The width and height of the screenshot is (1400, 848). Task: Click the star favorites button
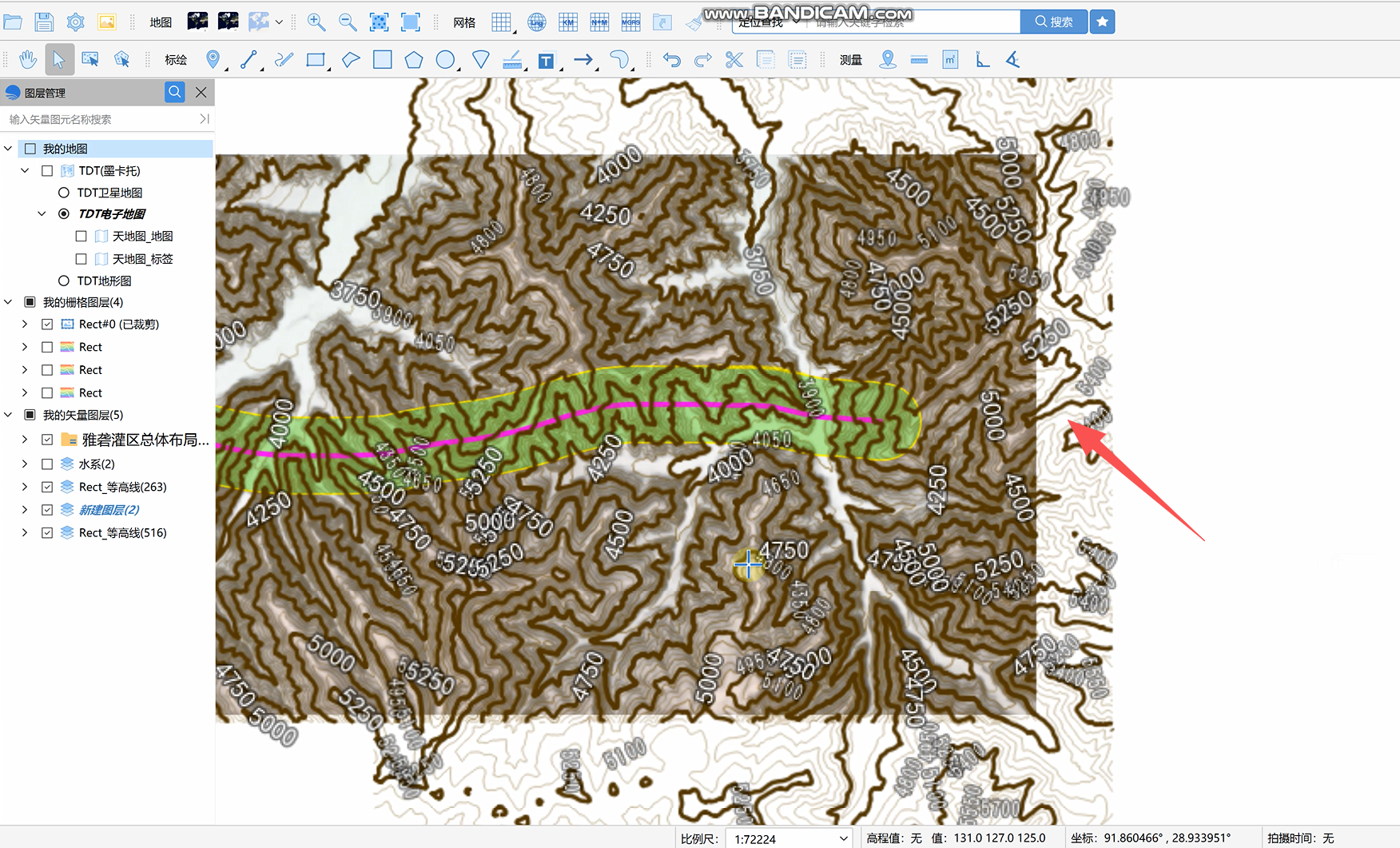pos(1102,22)
